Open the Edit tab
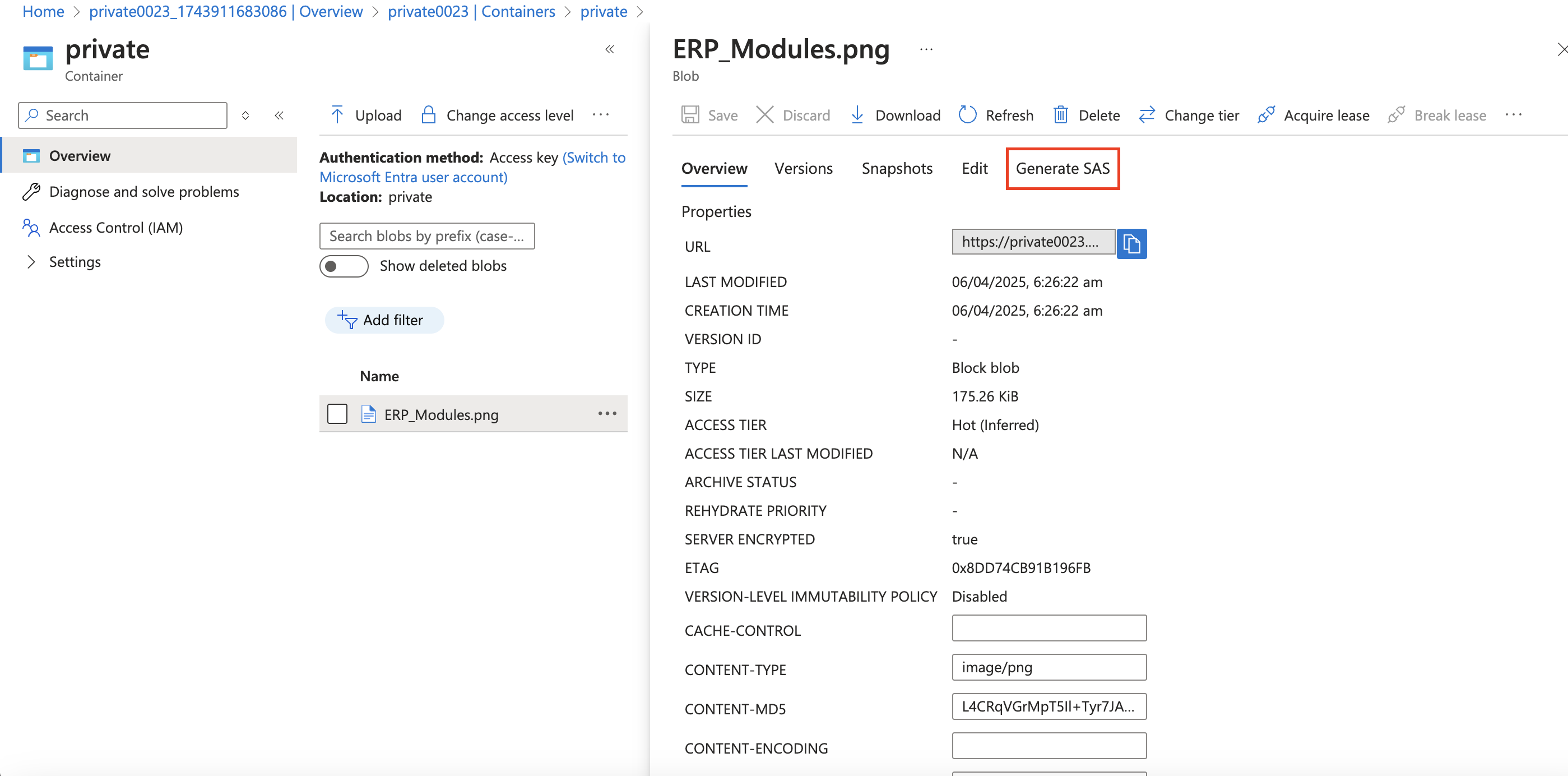 [x=975, y=168]
